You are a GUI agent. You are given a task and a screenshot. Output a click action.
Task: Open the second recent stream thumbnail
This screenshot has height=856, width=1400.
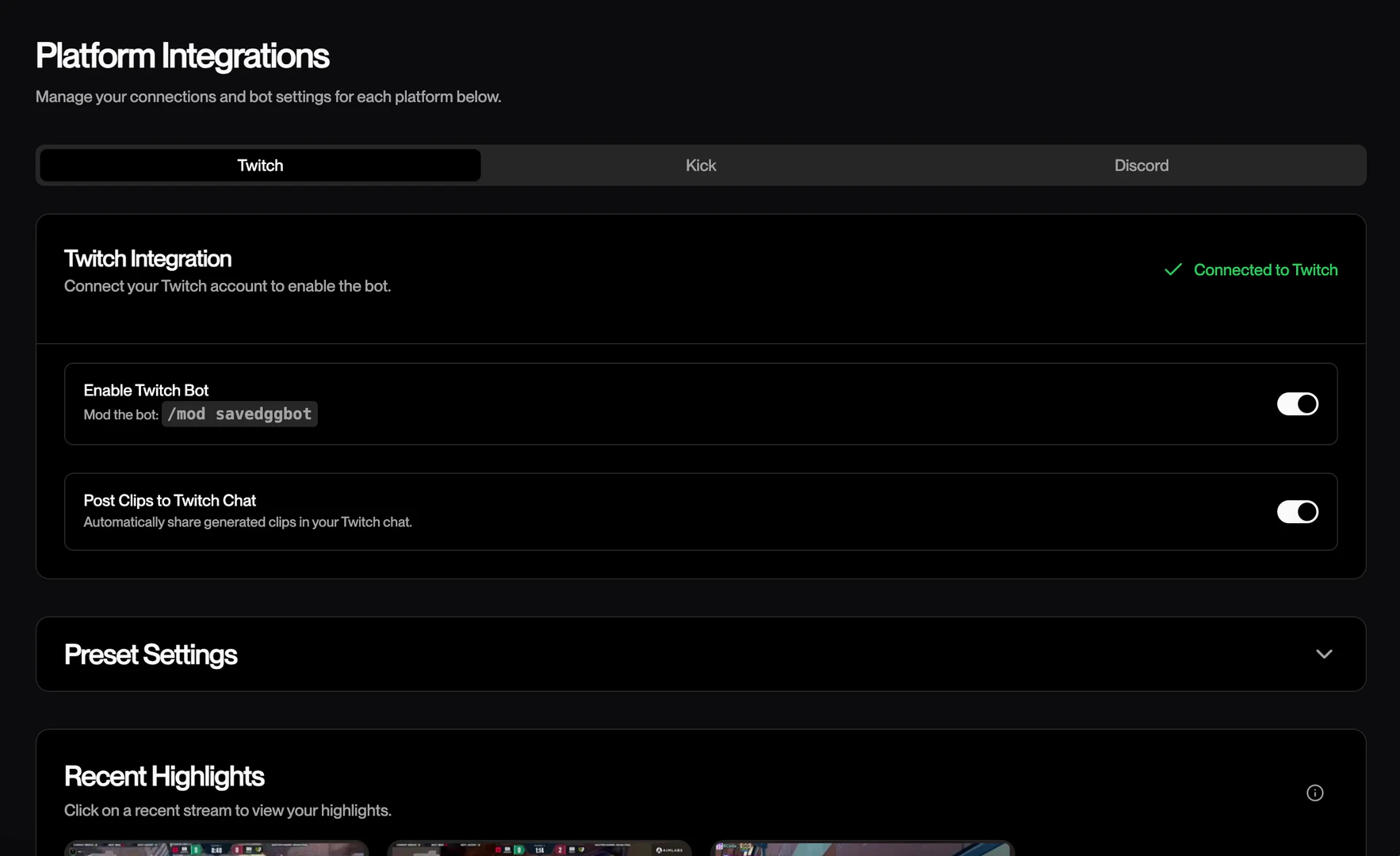click(x=539, y=848)
